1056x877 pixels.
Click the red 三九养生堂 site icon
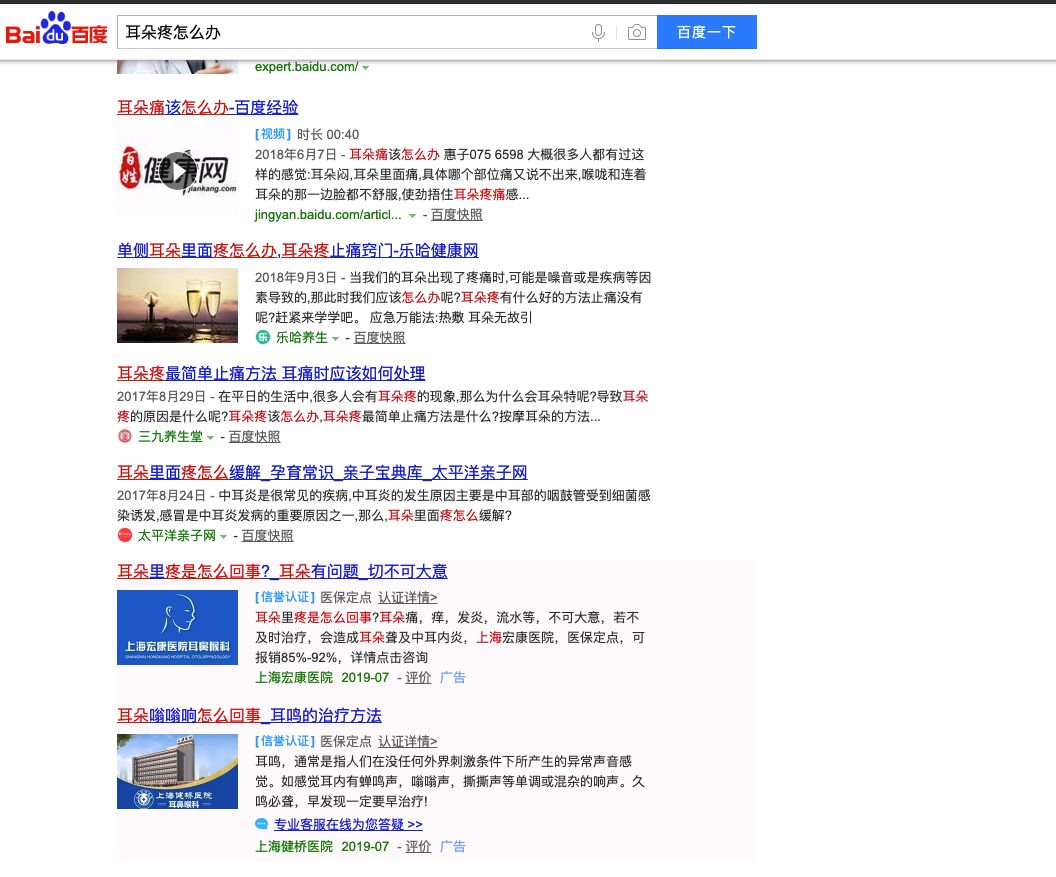pyautogui.click(x=125, y=436)
